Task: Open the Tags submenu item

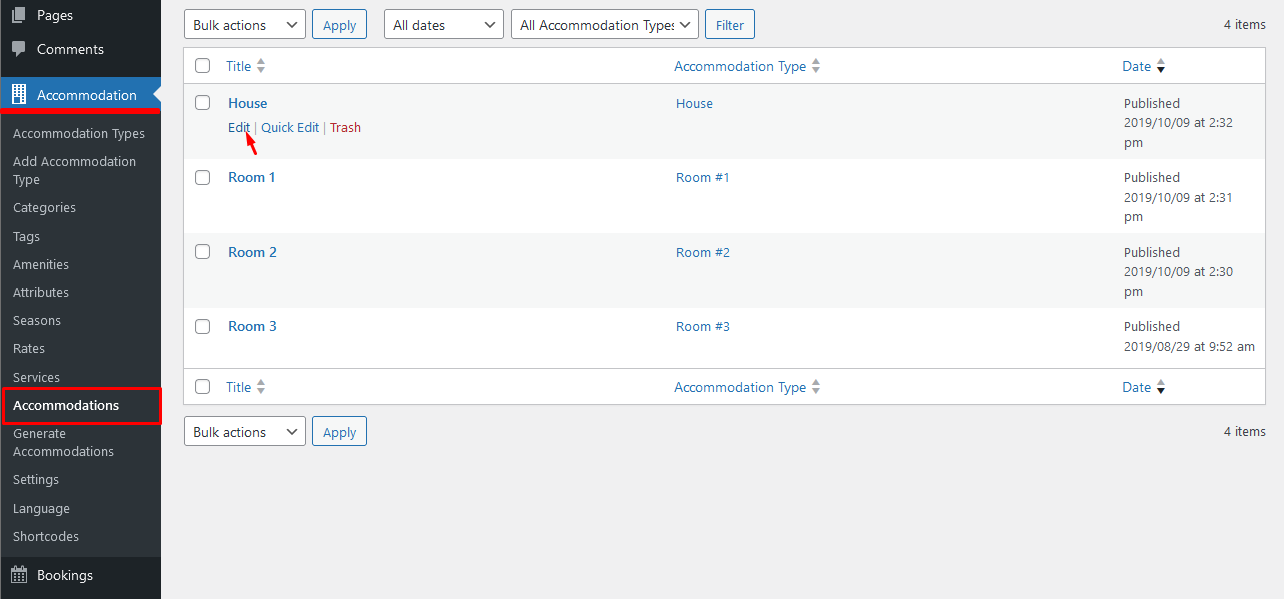Action: (27, 237)
